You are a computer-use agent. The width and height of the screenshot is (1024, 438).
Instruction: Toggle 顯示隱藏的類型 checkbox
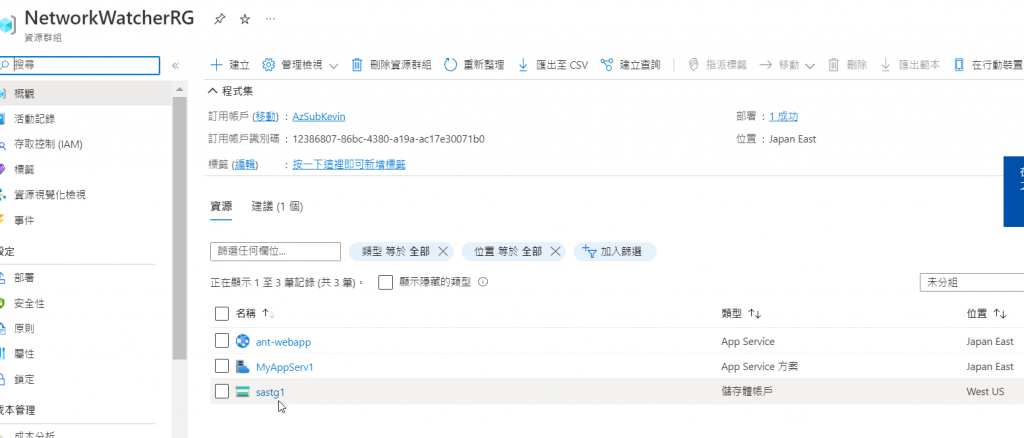pyautogui.click(x=385, y=282)
